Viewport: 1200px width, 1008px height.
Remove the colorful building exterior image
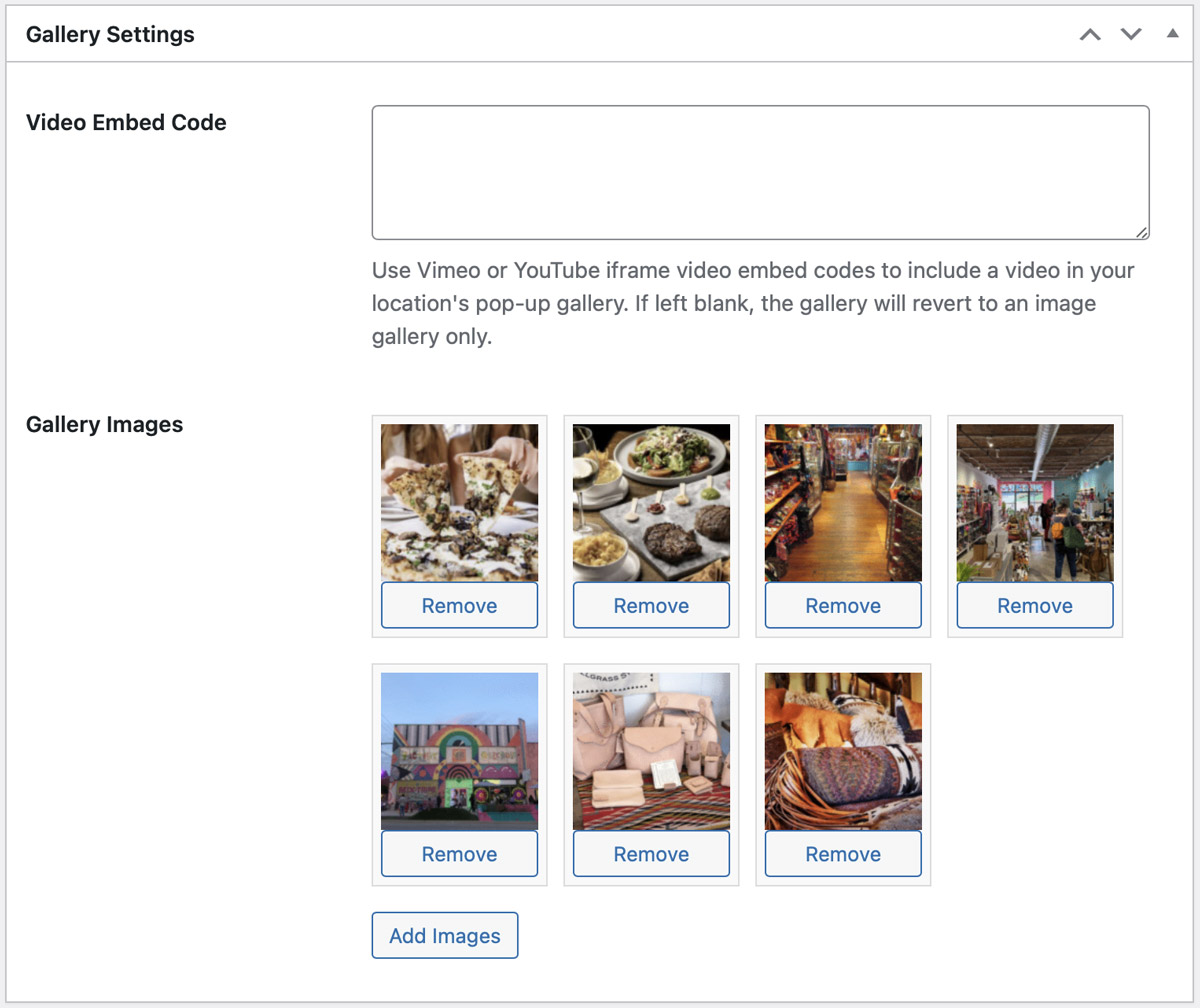point(460,854)
